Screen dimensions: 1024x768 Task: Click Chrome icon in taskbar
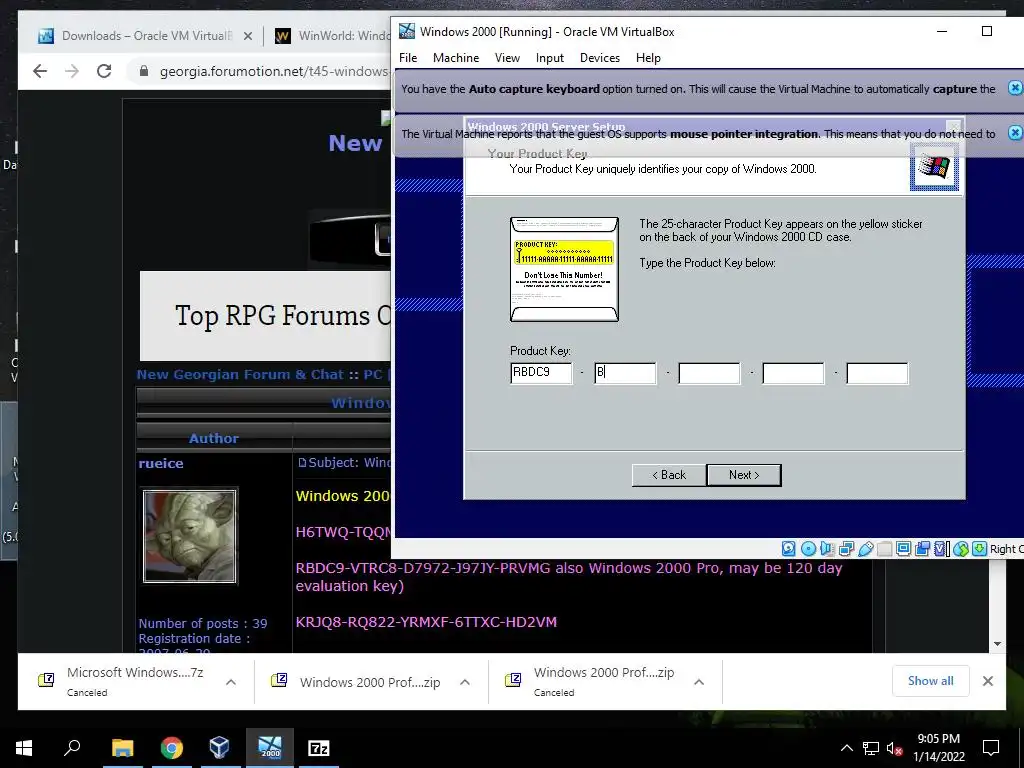(x=172, y=748)
